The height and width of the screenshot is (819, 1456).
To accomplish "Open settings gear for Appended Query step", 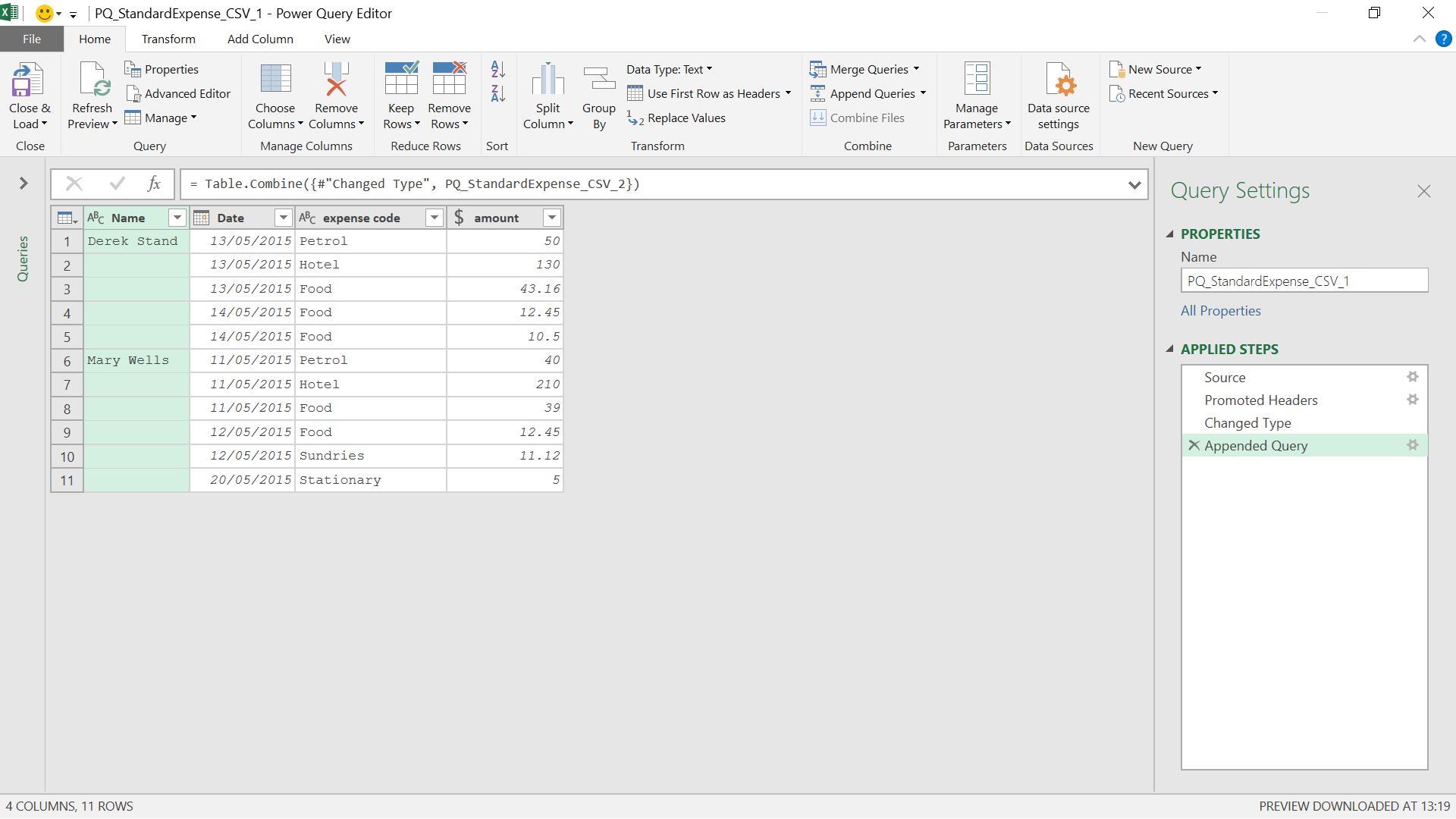I will tap(1412, 445).
